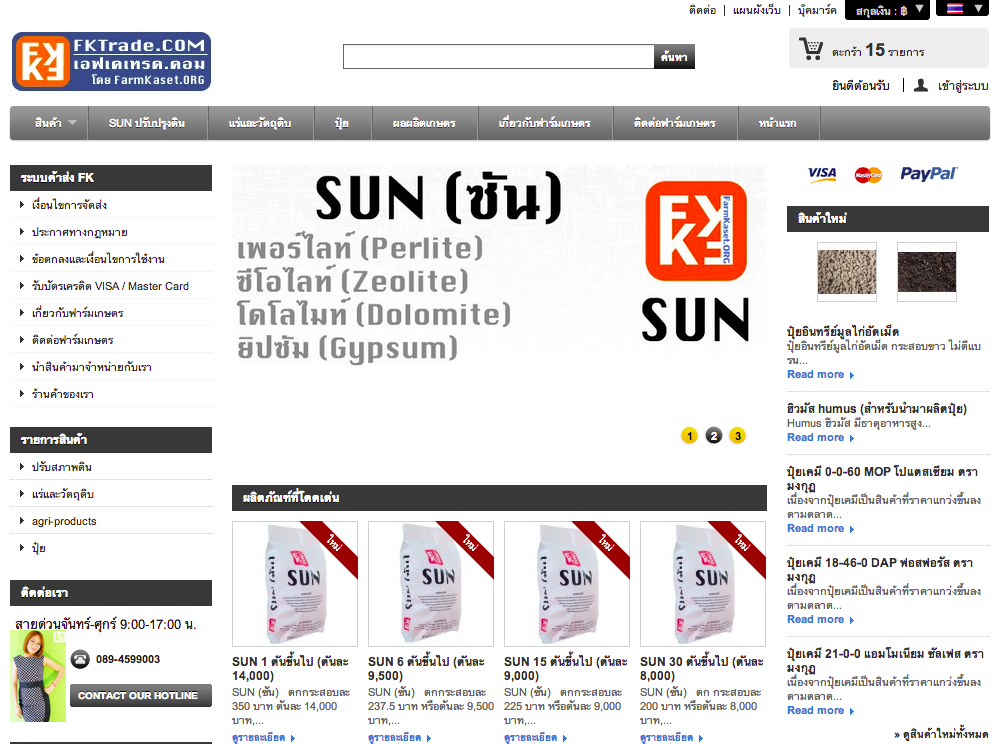Image resolution: width=994 pixels, height=744 pixels.
Task: Click the PayPal payment logo
Action: point(929,174)
